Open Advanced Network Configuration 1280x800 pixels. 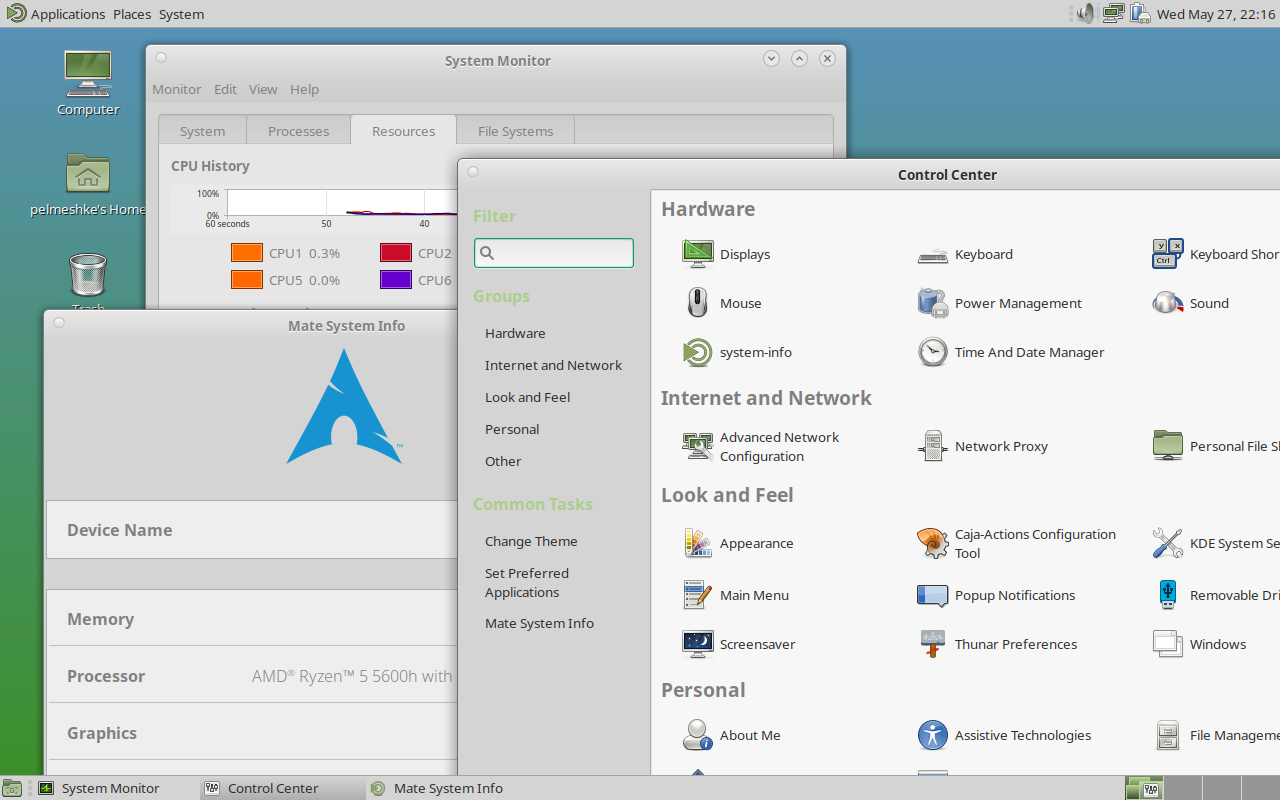[x=761, y=446]
